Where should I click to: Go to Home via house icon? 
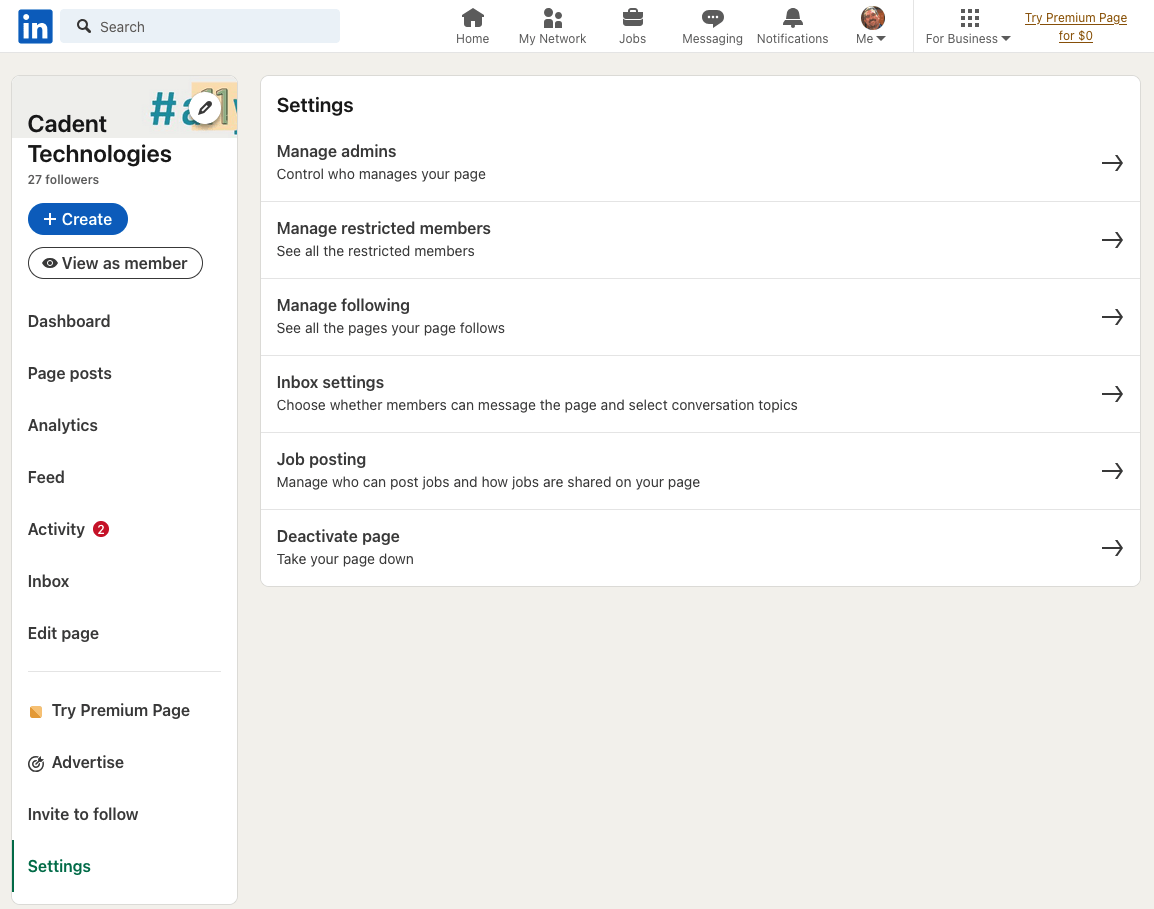pos(472,17)
